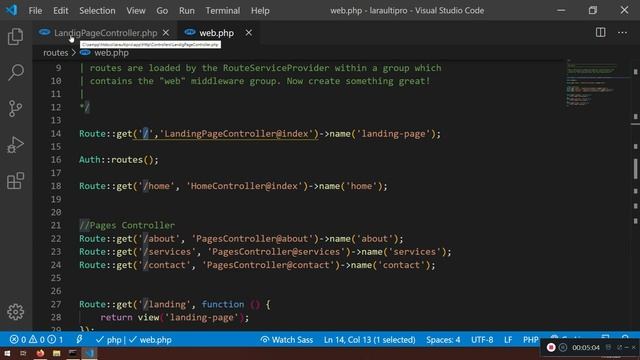The image size is (640, 360).
Task: Click Auth::routes(); on line 16
Action: point(119,160)
